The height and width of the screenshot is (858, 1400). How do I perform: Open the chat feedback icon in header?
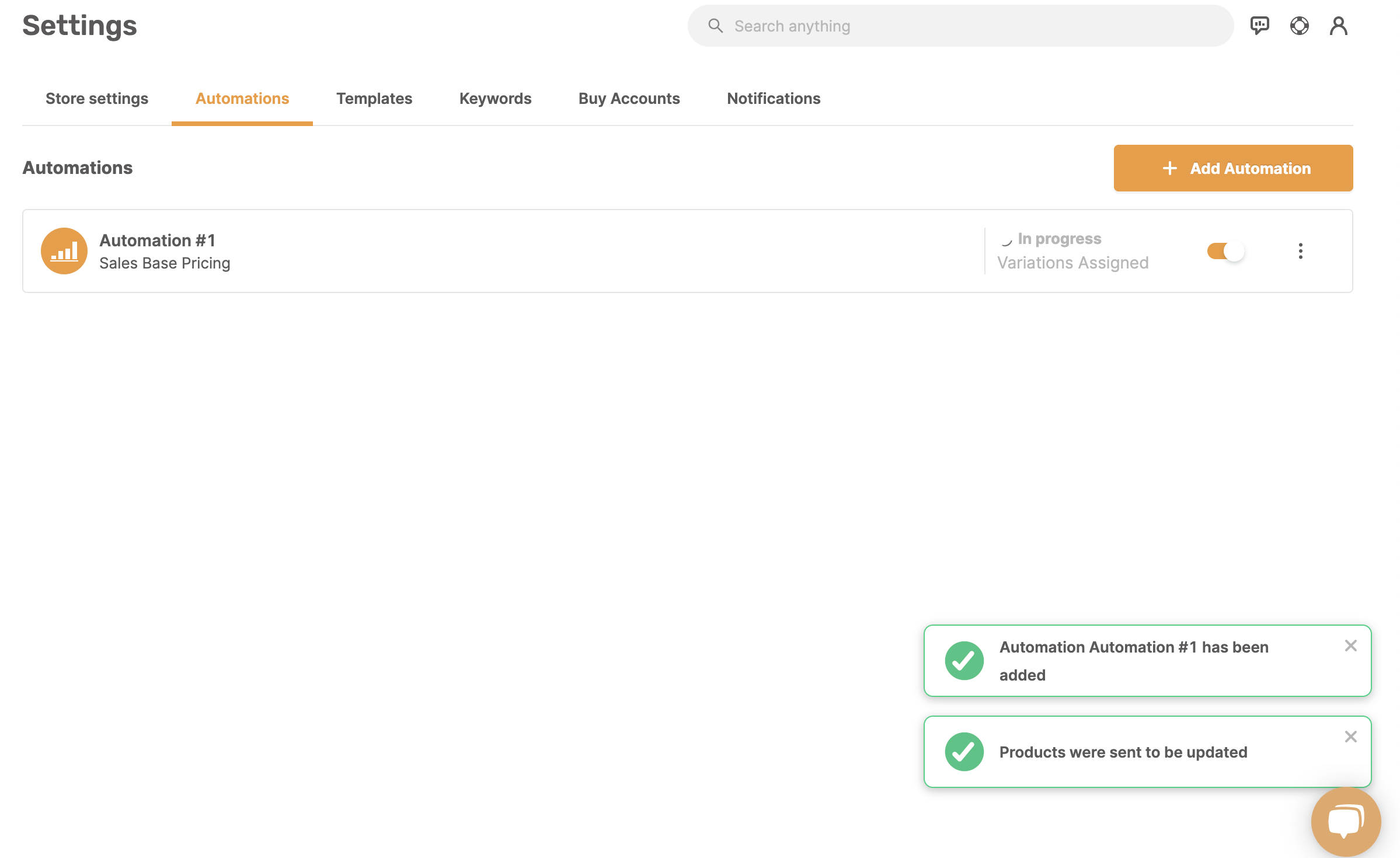pos(1259,26)
